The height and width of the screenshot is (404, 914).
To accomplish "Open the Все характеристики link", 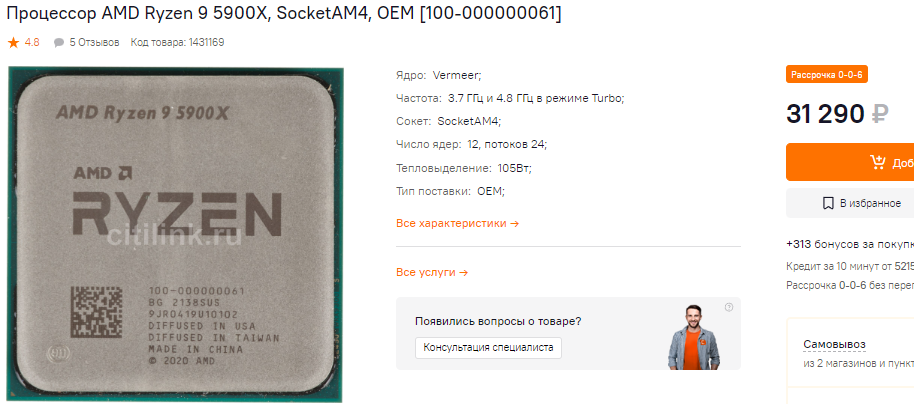I will coord(458,223).
